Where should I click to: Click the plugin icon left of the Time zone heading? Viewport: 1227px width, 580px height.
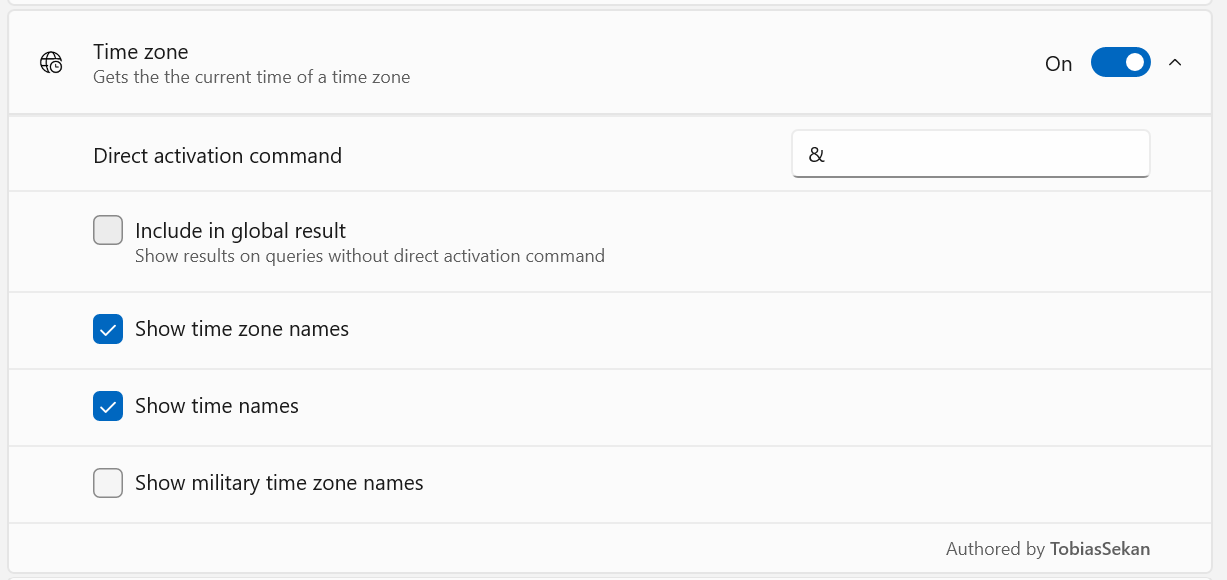click(50, 62)
